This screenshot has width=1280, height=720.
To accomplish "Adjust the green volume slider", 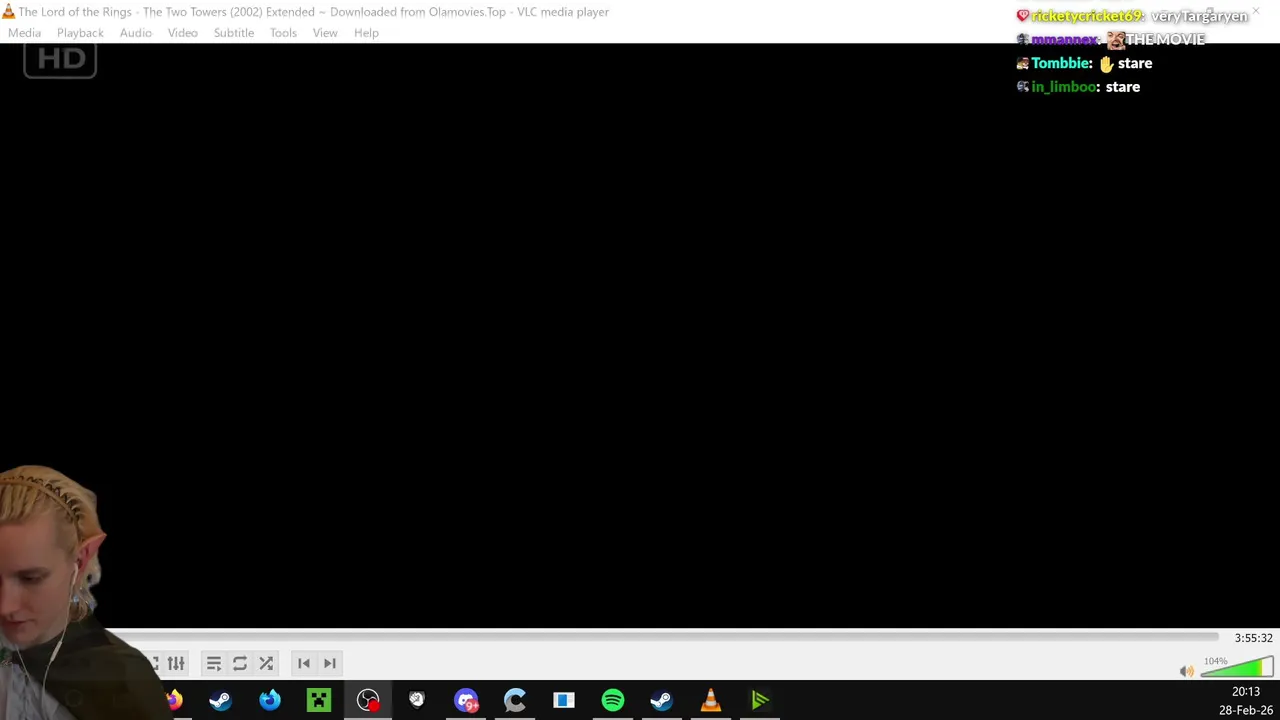I will (x=1237, y=668).
